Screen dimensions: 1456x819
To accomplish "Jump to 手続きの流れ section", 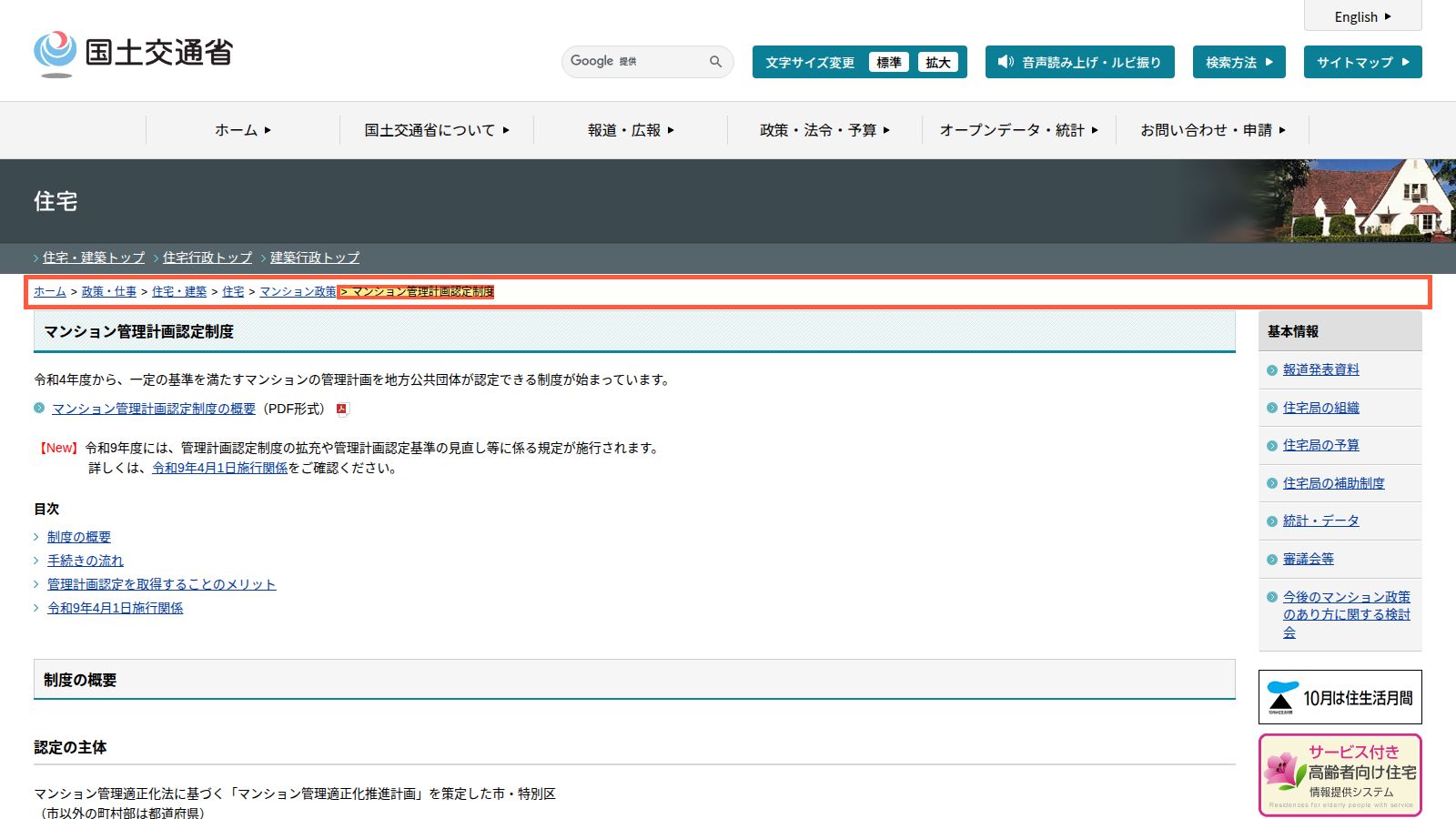I will pos(86,561).
